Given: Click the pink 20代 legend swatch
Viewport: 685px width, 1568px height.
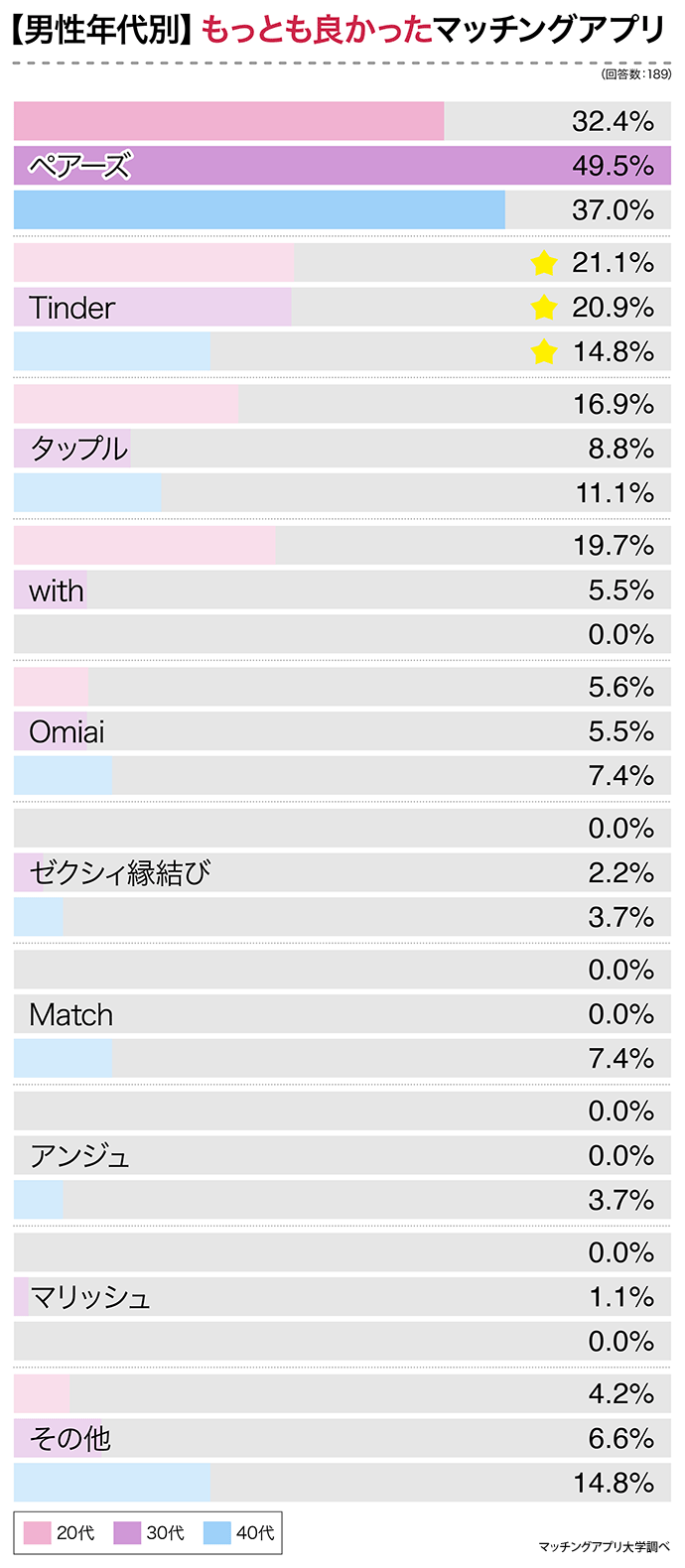Looking at the screenshot, I should click(37, 1533).
